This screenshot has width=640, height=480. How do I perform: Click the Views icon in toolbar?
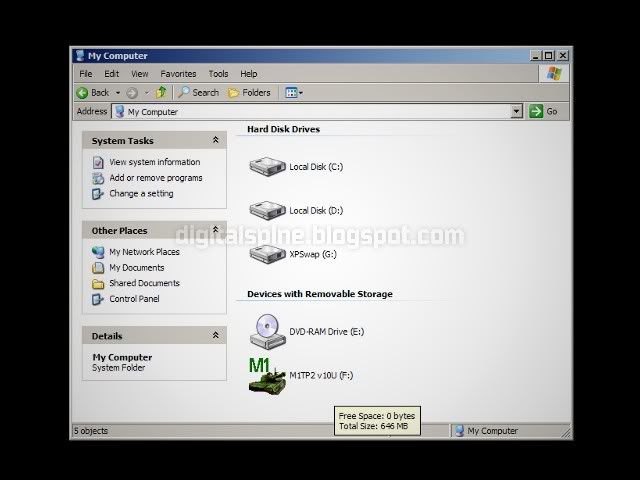tap(291, 93)
